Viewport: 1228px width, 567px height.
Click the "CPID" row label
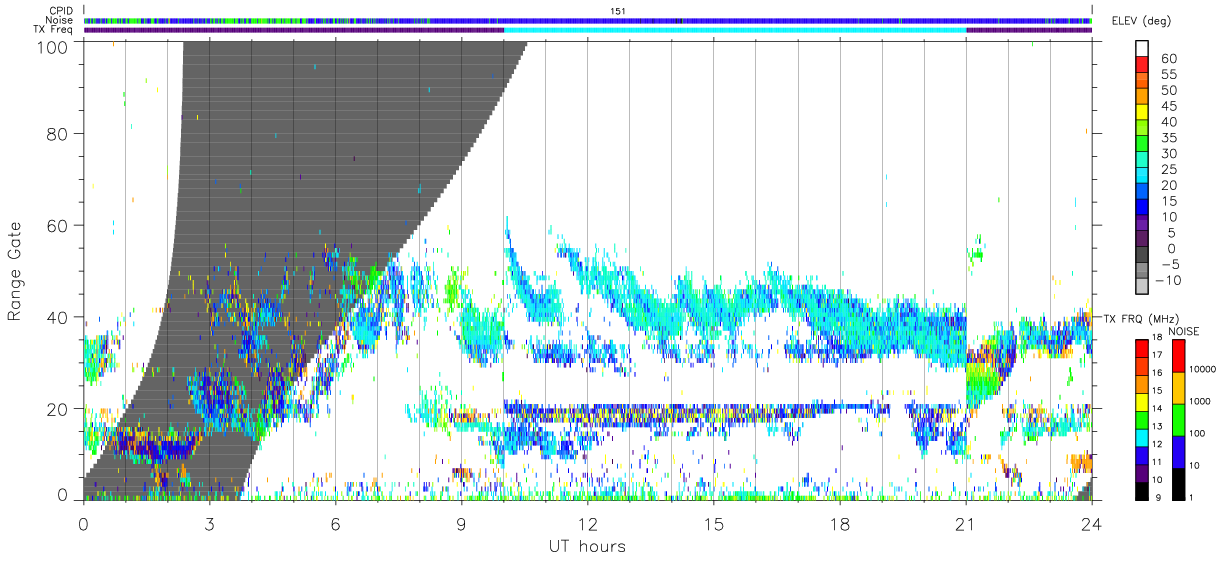(x=62, y=11)
